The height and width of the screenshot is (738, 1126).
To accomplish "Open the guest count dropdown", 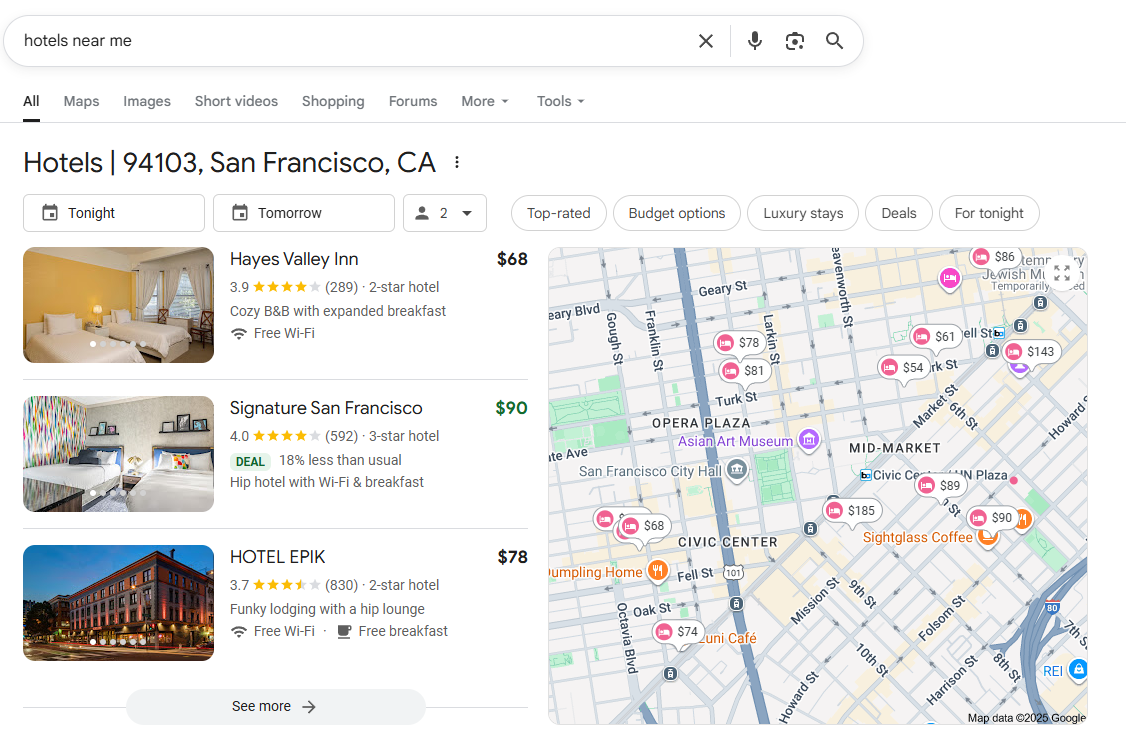I will (445, 213).
